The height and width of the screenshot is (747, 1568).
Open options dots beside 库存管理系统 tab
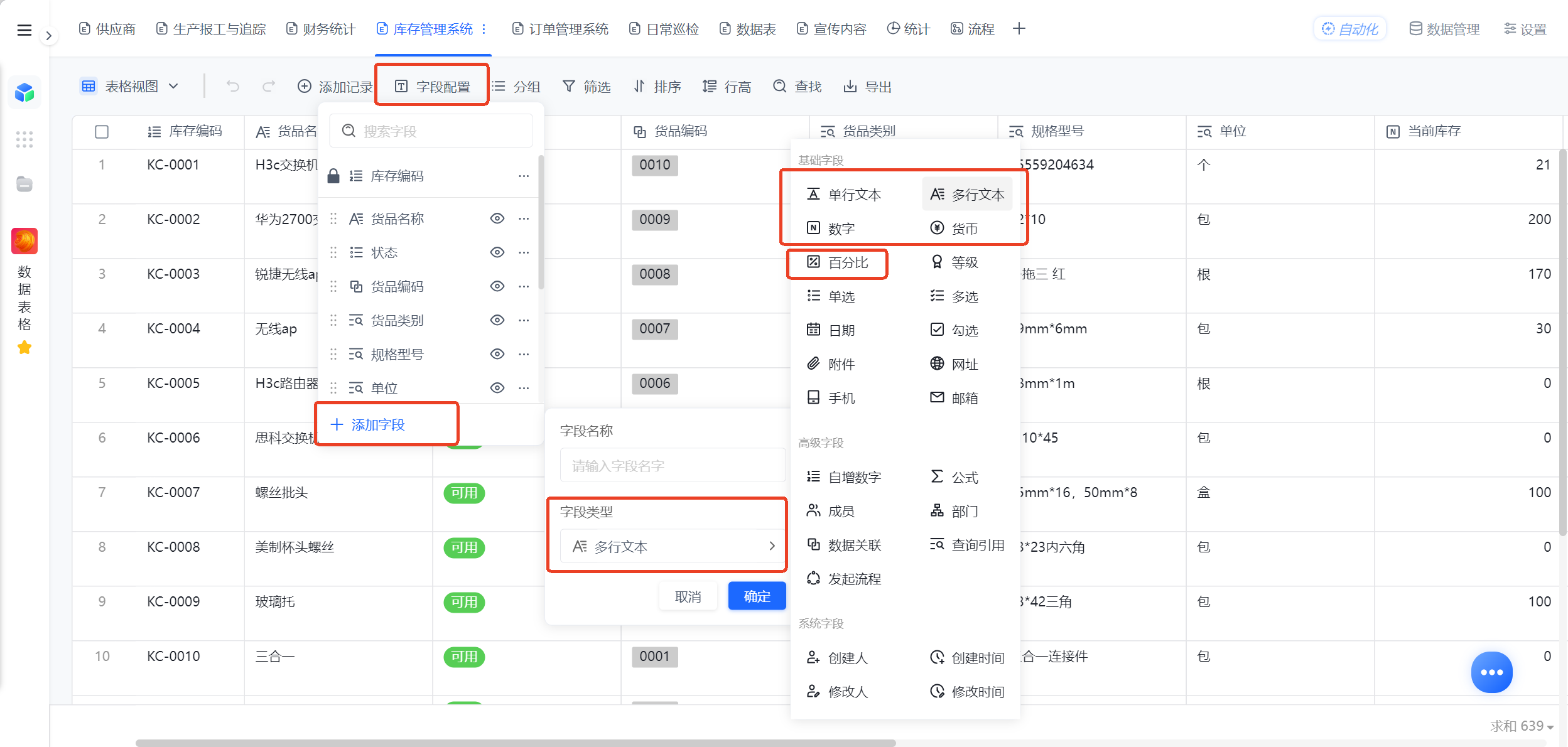[x=484, y=29]
